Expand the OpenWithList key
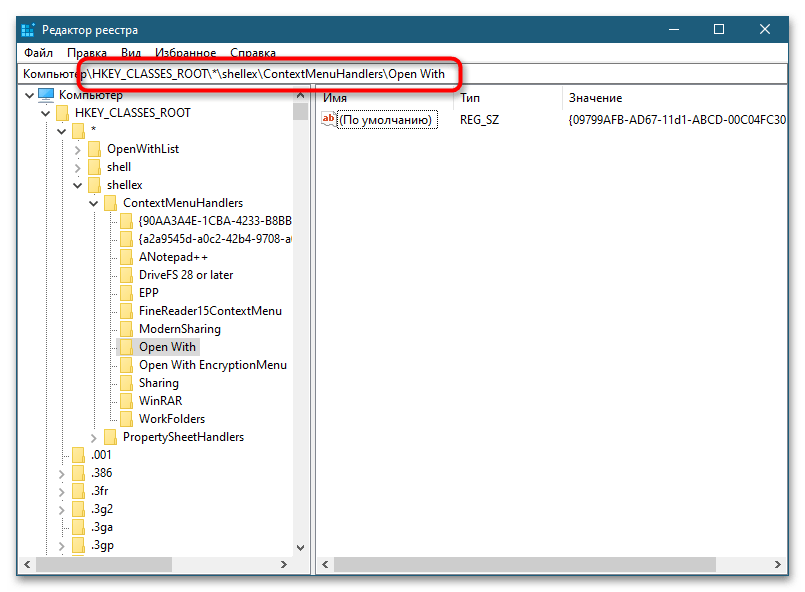Screen dimensions: 805x592 pos(78,149)
